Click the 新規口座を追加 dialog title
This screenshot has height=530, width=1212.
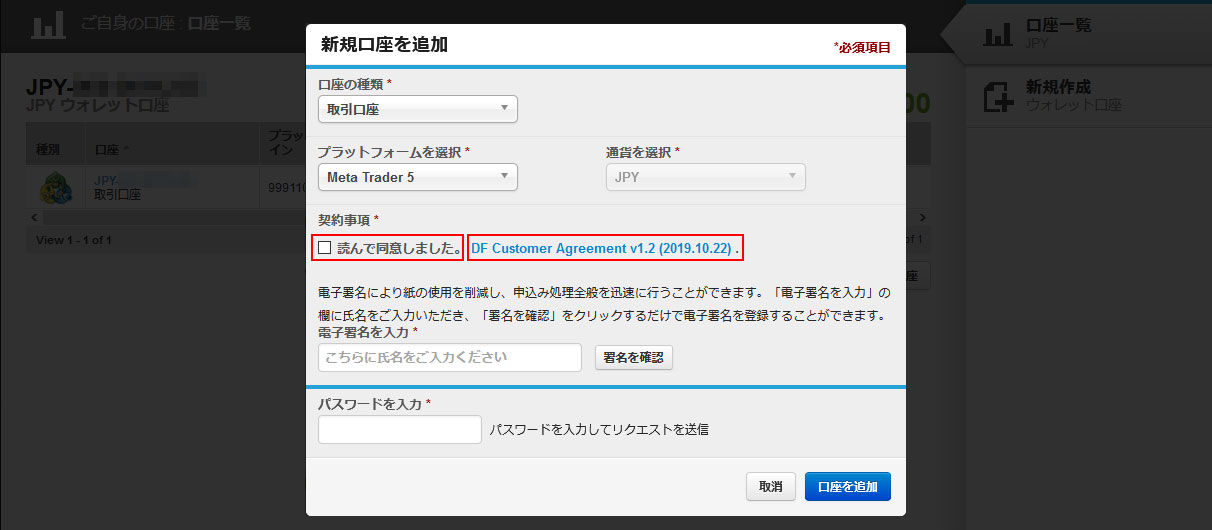click(x=384, y=44)
